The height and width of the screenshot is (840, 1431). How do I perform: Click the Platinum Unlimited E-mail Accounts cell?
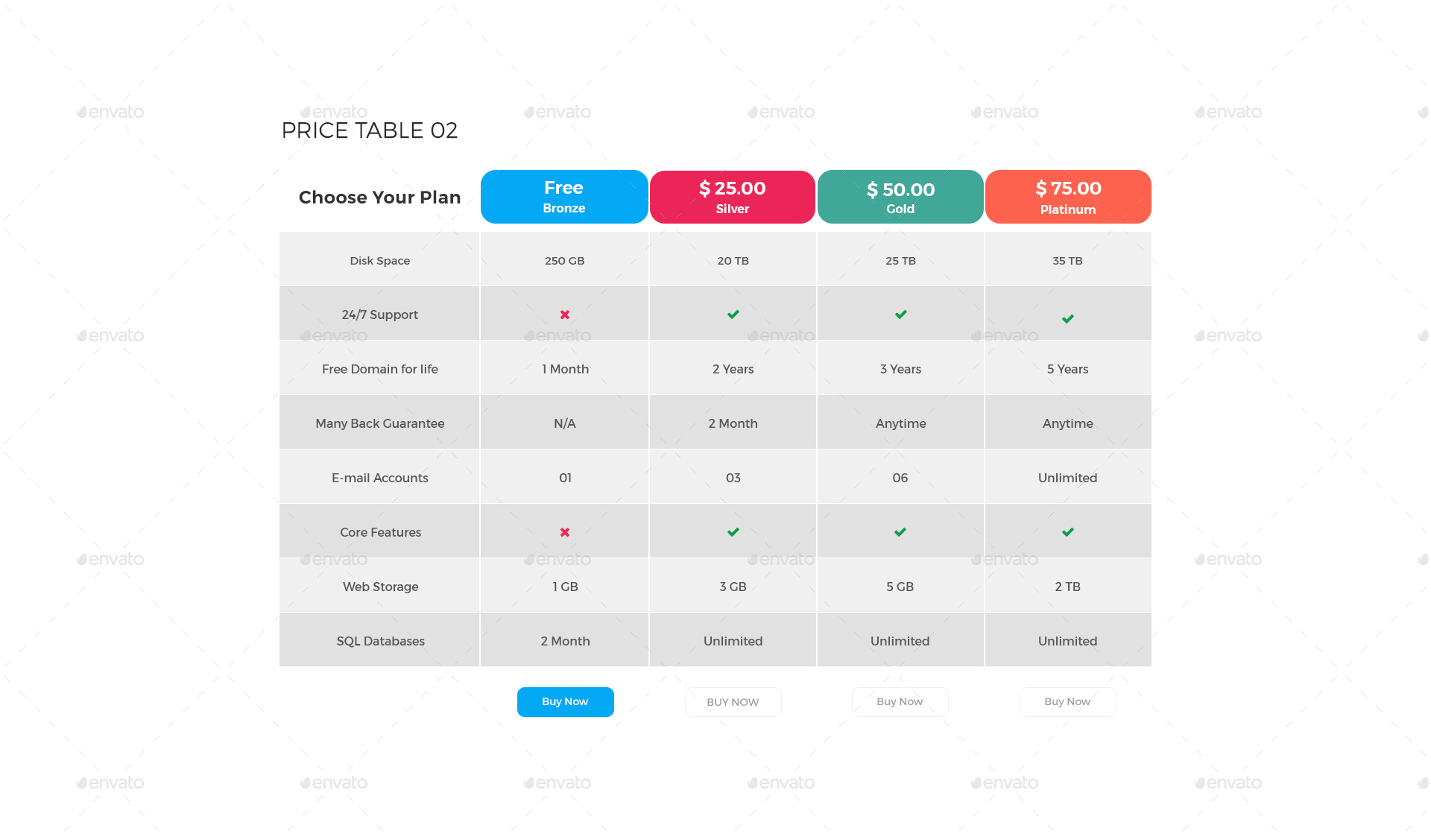pos(1067,478)
